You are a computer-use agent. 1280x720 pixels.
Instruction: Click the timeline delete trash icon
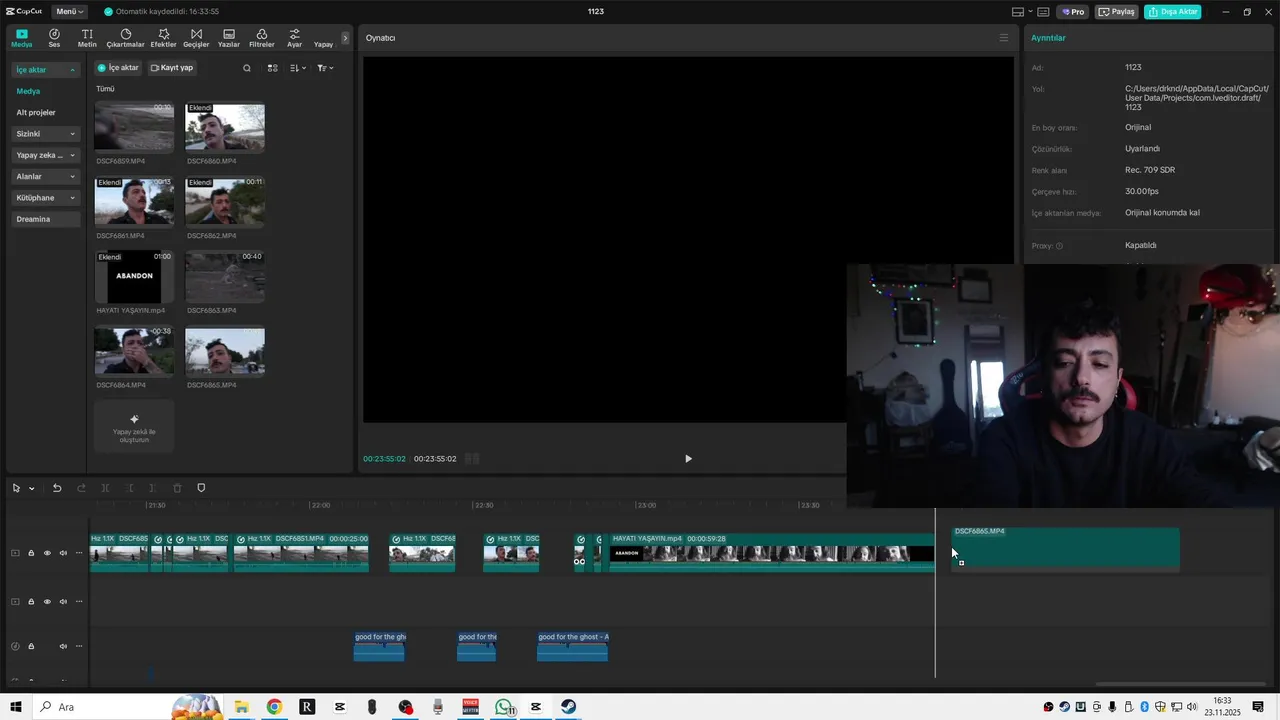pyautogui.click(x=177, y=488)
